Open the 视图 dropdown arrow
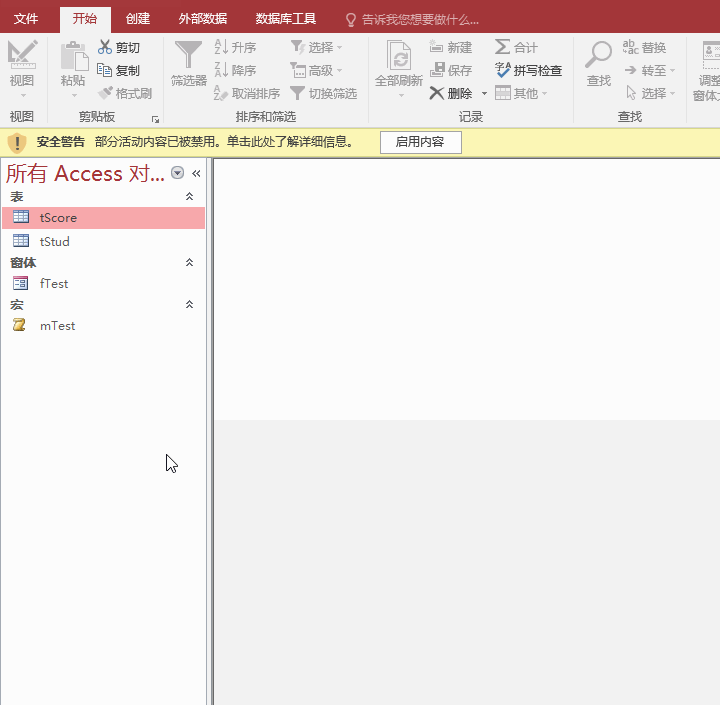The height and width of the screenshot is (705, 720). (22, 96)
